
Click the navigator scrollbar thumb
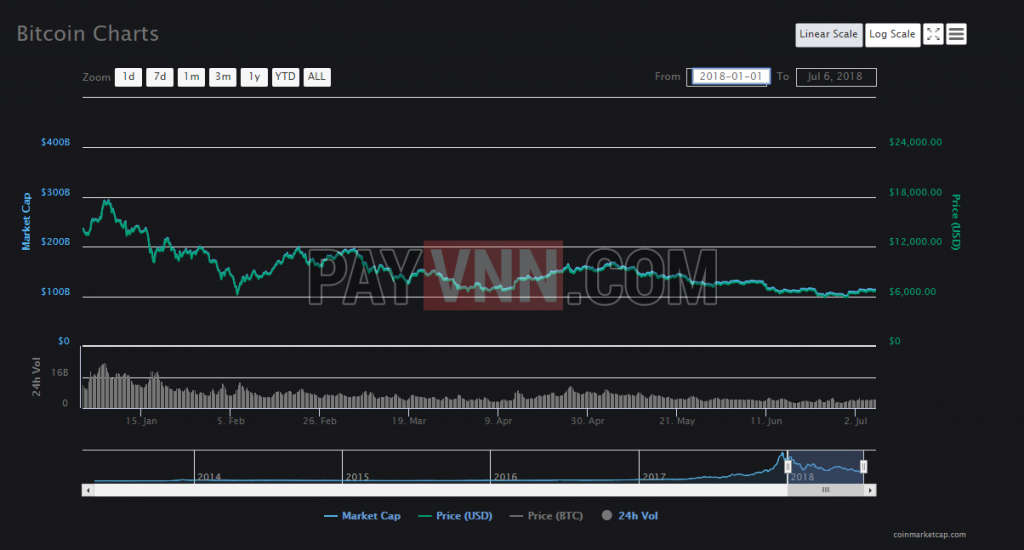[x=825, y=490]
